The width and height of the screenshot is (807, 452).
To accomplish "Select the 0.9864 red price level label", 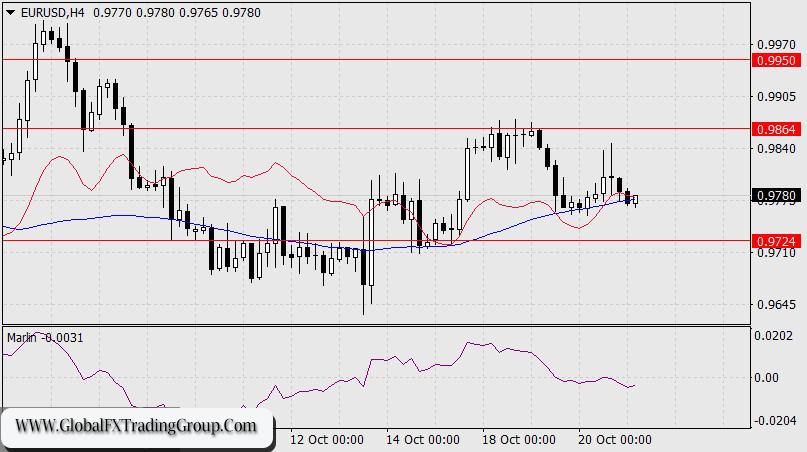I will [x=777, y=129].
